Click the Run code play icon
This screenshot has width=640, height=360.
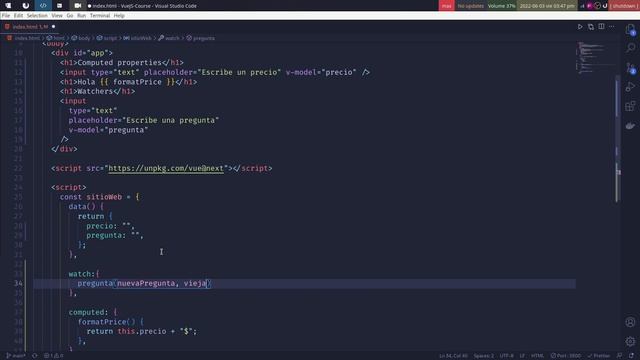(580, 27)
